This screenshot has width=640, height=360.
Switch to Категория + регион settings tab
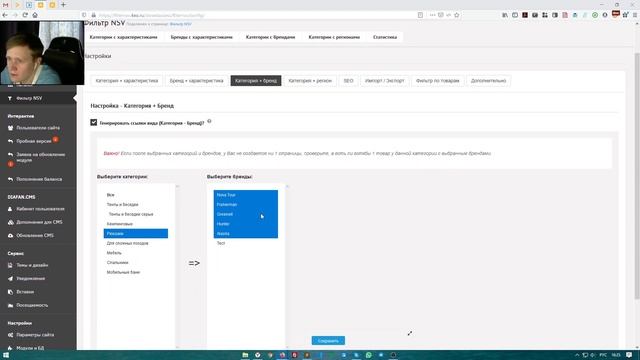(x=310, y=81)
